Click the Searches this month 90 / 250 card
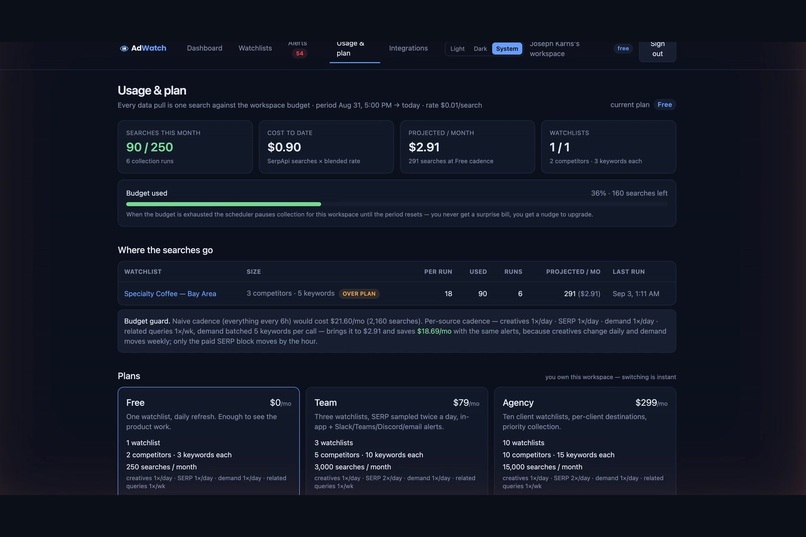Viewport: 806px width, 537px height. [185, 147]
